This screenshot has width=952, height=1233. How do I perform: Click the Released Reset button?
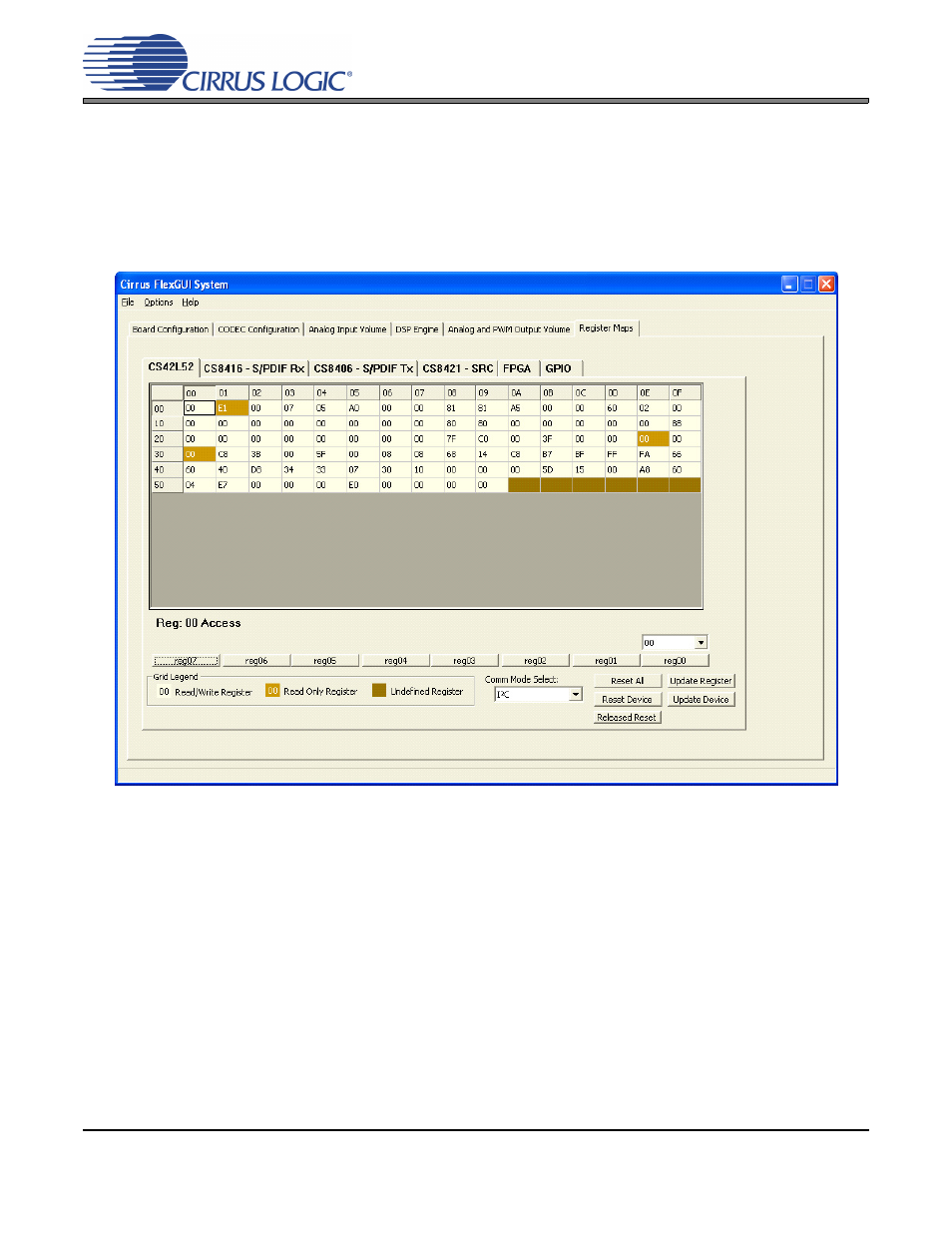point(628,718)
